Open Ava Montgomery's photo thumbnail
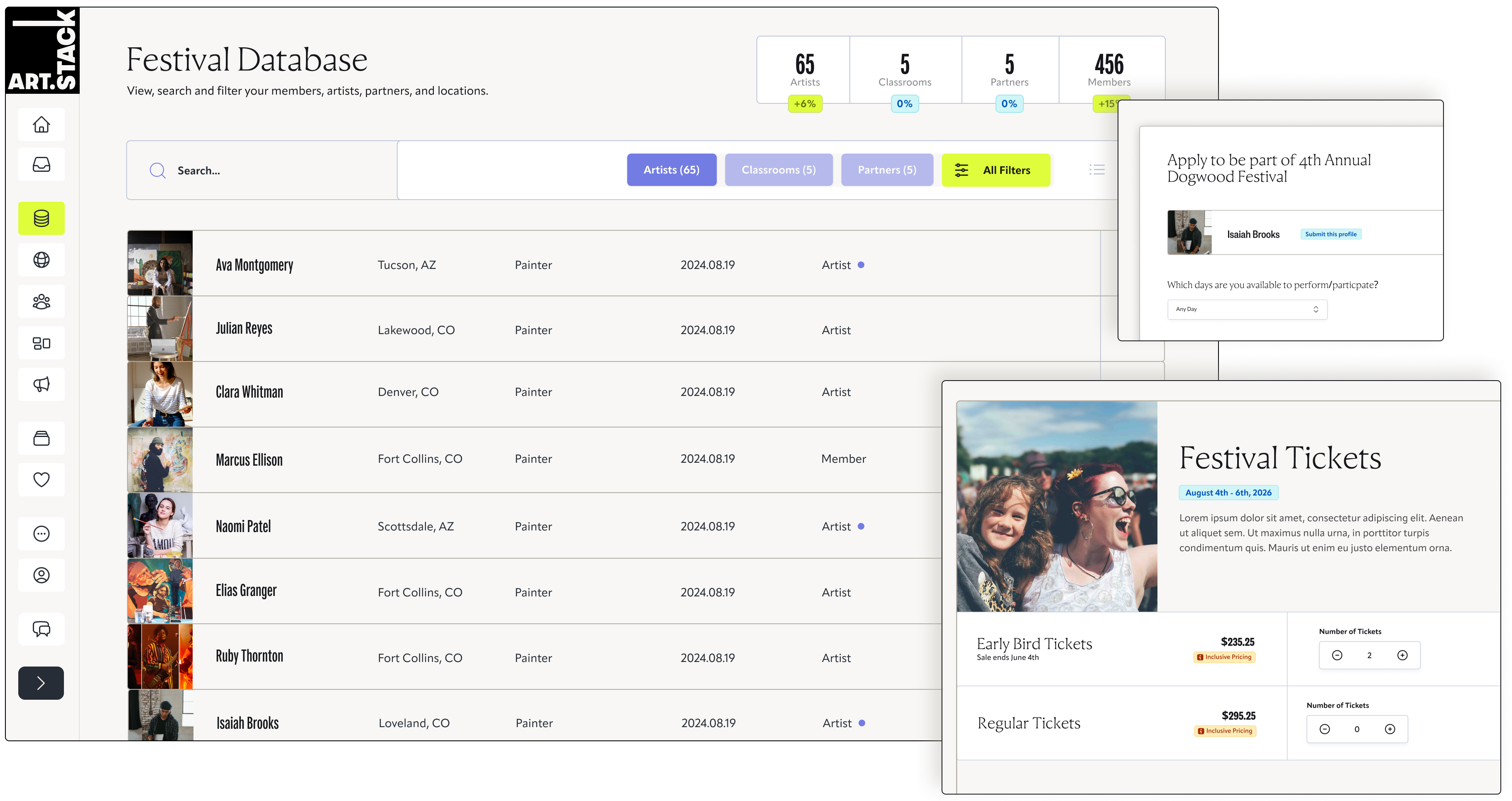 (x=160, y=263)
